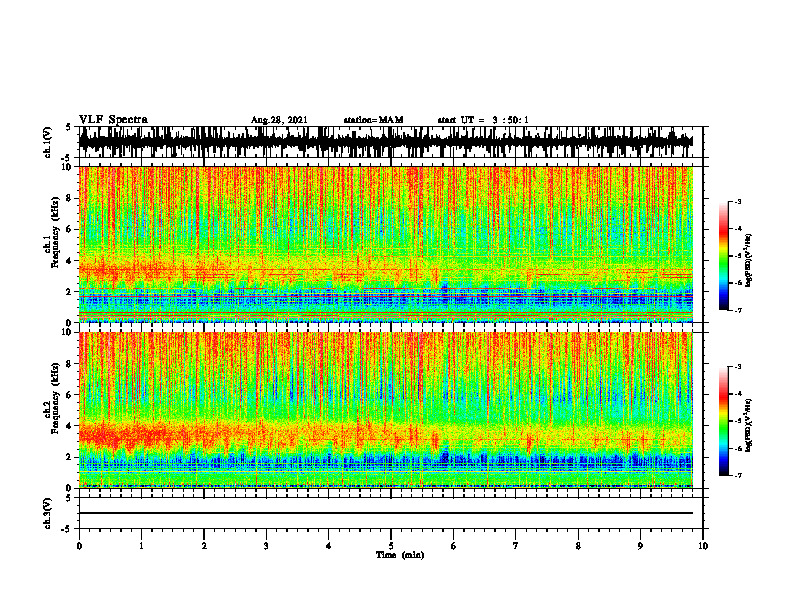This screenshot has width=792, height=612.
Task: Click the ch.2 frequency tick '4'
Action: [70, 426]
